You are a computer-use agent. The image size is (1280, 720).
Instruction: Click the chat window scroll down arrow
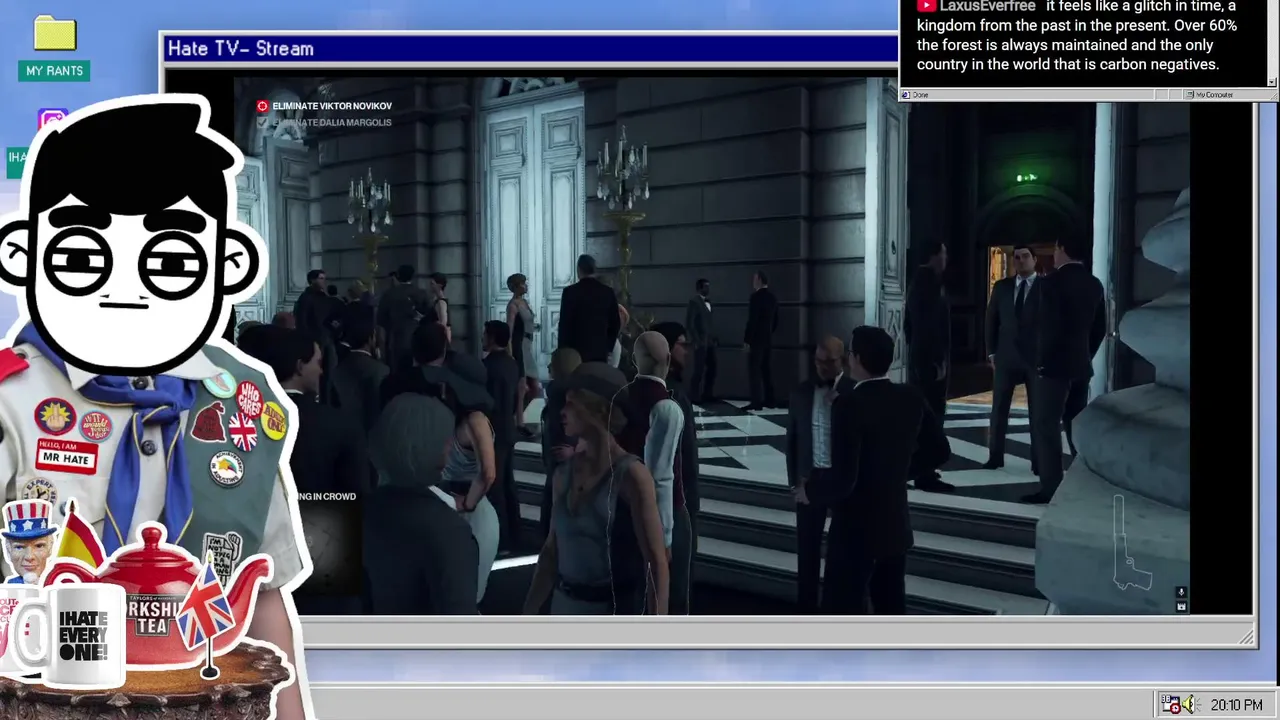1272,81
